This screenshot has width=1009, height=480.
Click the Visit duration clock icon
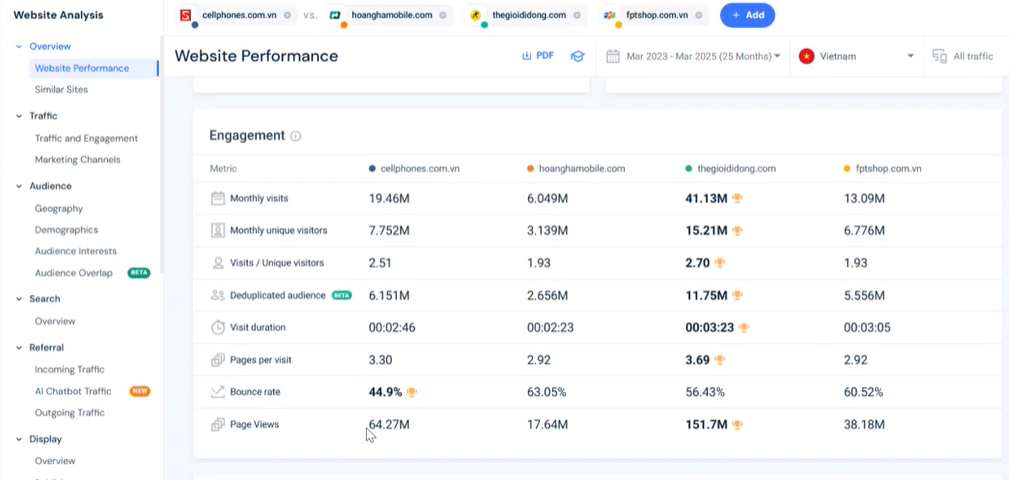[218, 328]
